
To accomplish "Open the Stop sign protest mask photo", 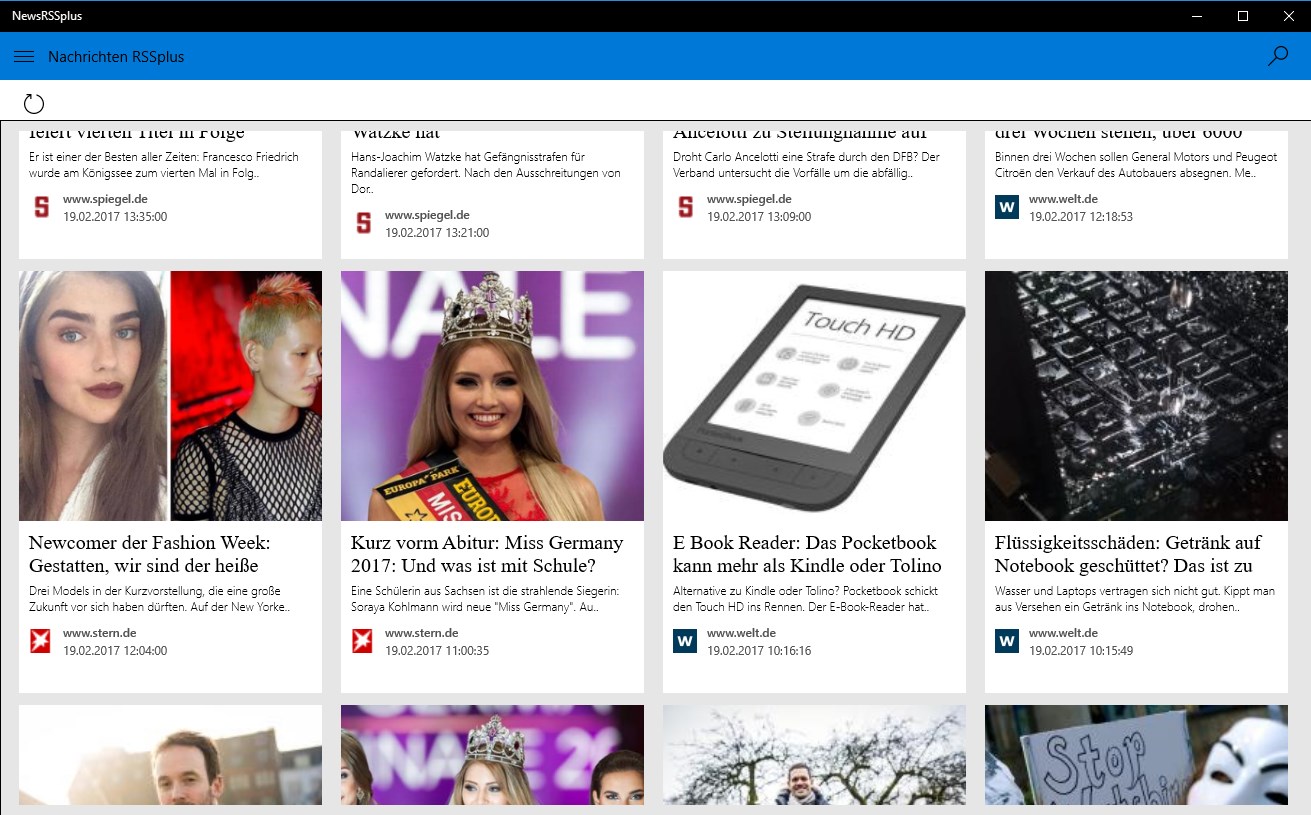I will (x=1137, y=755).
